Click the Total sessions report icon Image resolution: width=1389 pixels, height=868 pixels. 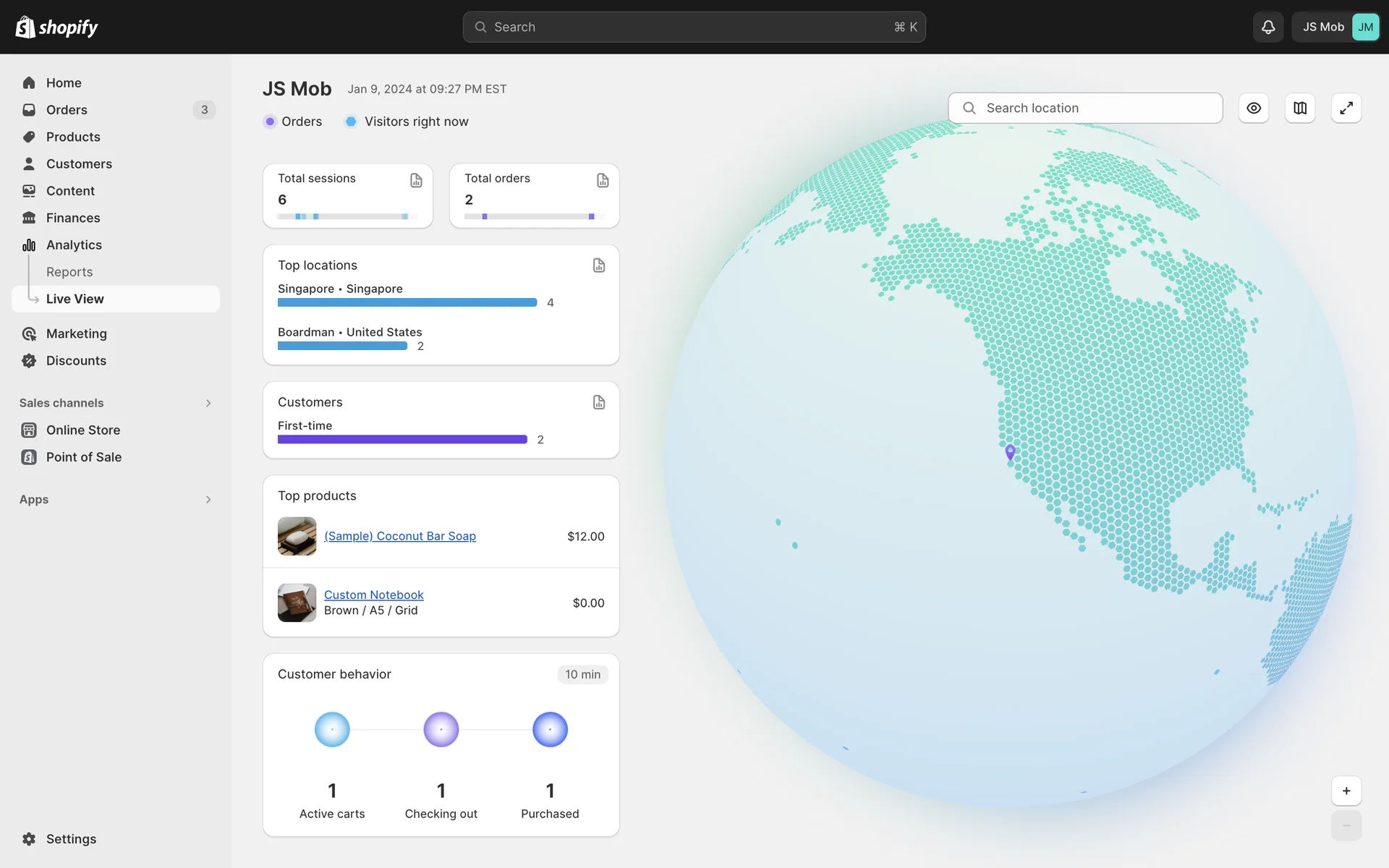pyautogui.click(x=416, y=180)
